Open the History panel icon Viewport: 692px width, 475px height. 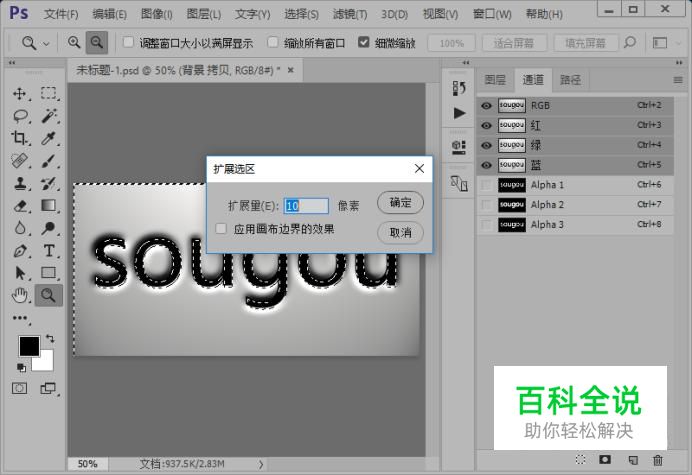459,88
